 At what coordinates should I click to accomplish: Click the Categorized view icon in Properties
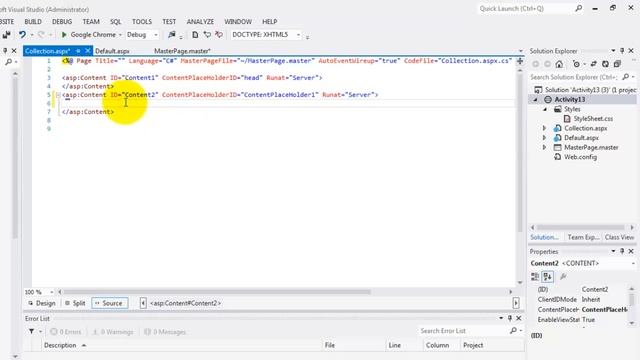point(535,276)
